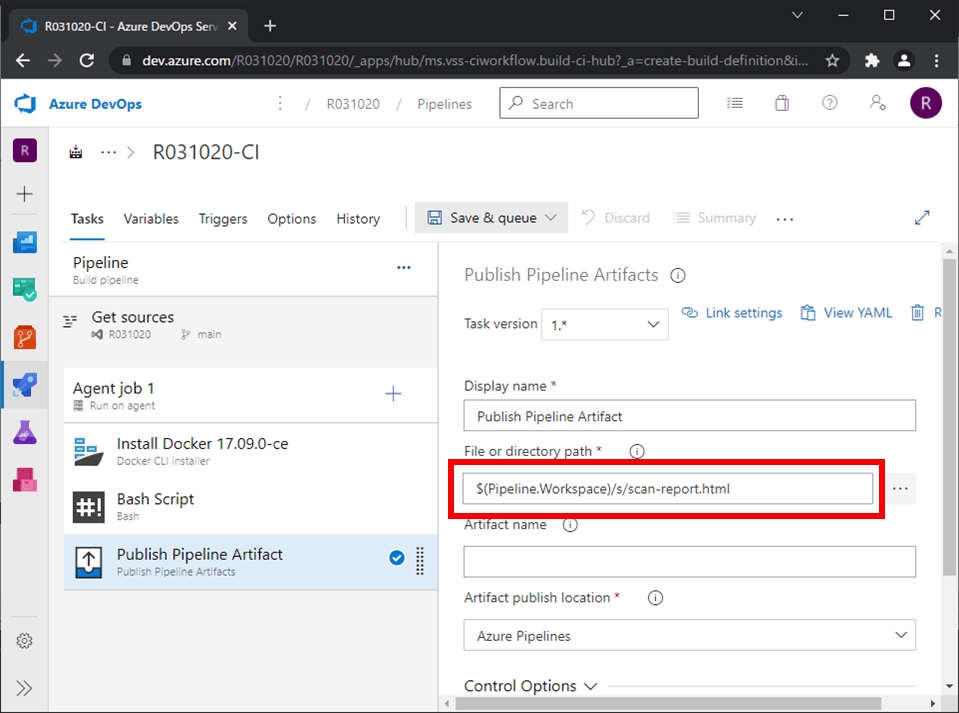
Task: Open the vertical dots menu in header
Action: click(x=280, y=103)
